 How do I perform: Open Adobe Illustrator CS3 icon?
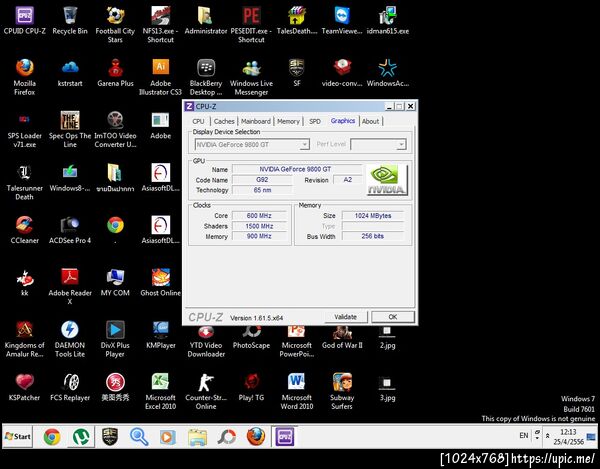click(x=160, y=77)
